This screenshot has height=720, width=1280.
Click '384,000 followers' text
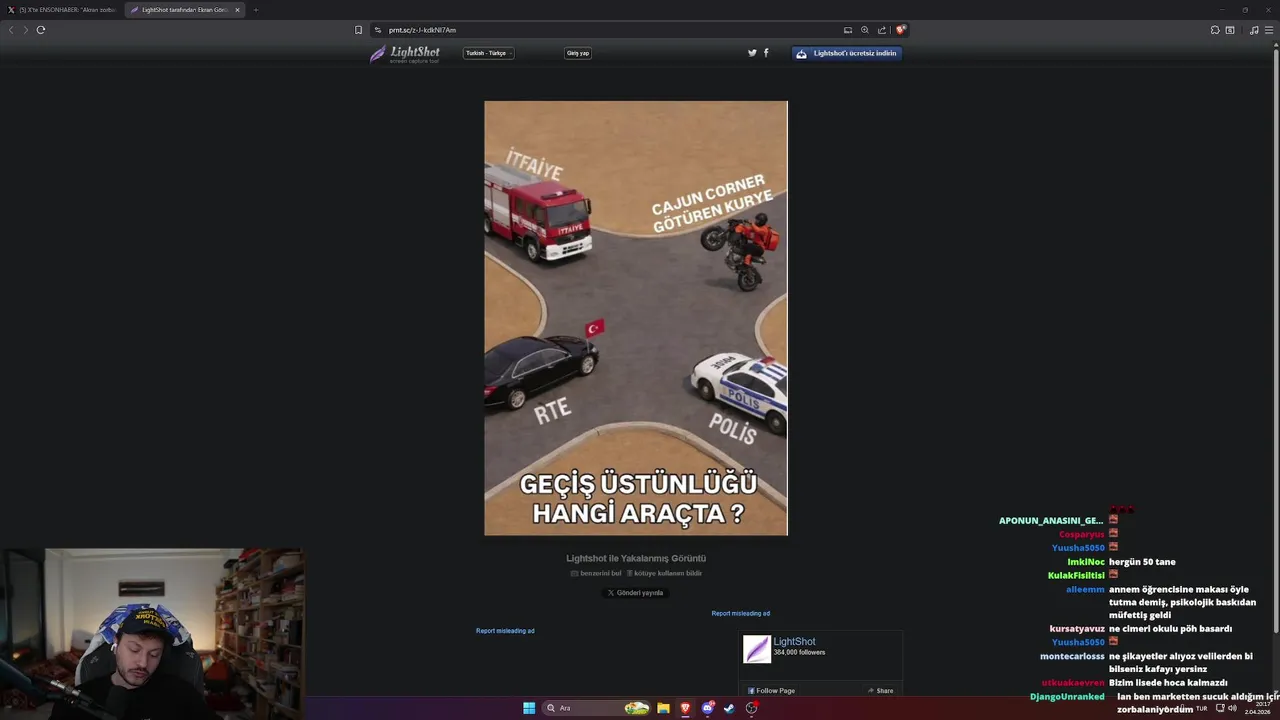(x=799, y=653)
